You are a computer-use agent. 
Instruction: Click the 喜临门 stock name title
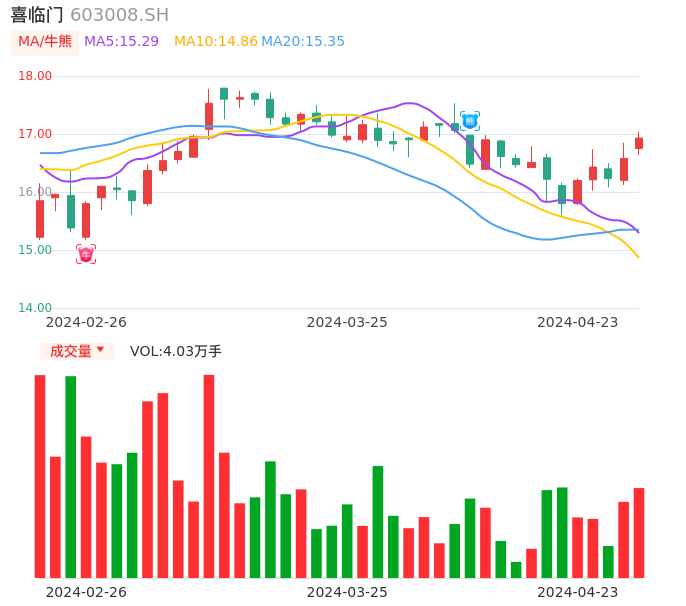coord(37,15)
